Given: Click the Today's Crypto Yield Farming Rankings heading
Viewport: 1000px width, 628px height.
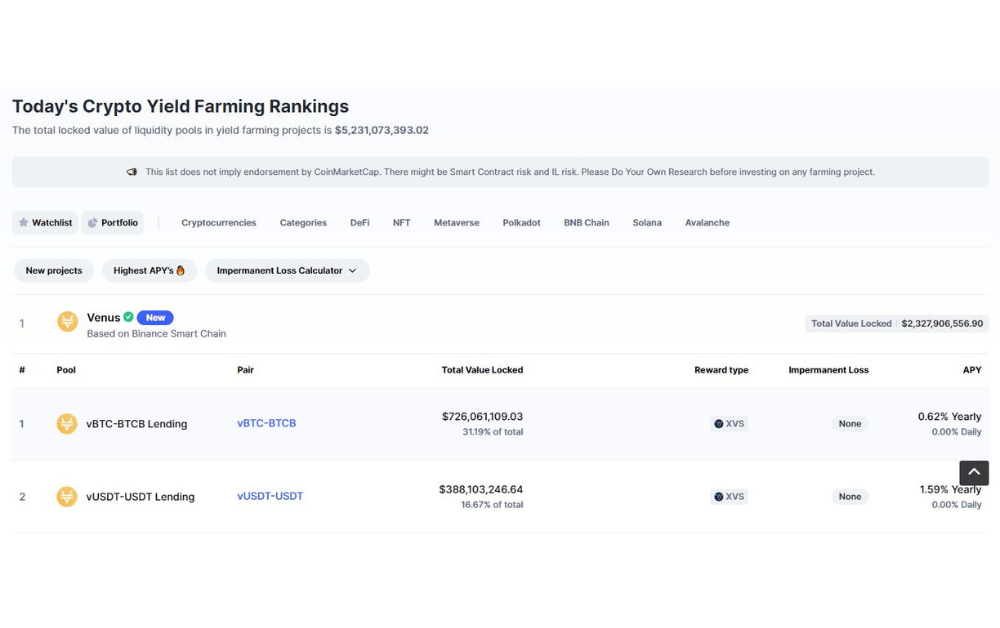Looking at the screenshot, I should click(x=180, y=106).
